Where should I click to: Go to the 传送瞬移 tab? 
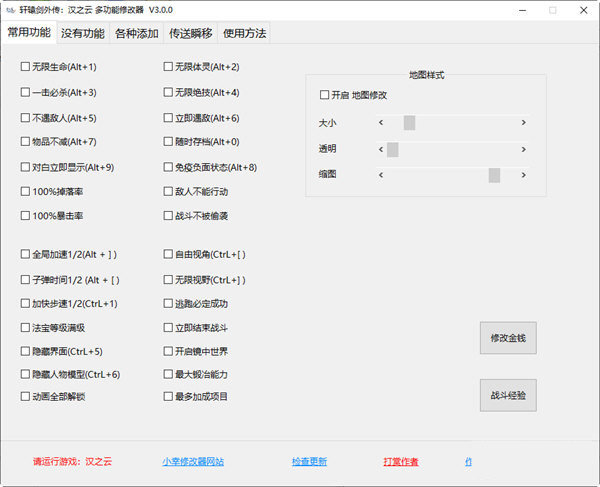191,33
